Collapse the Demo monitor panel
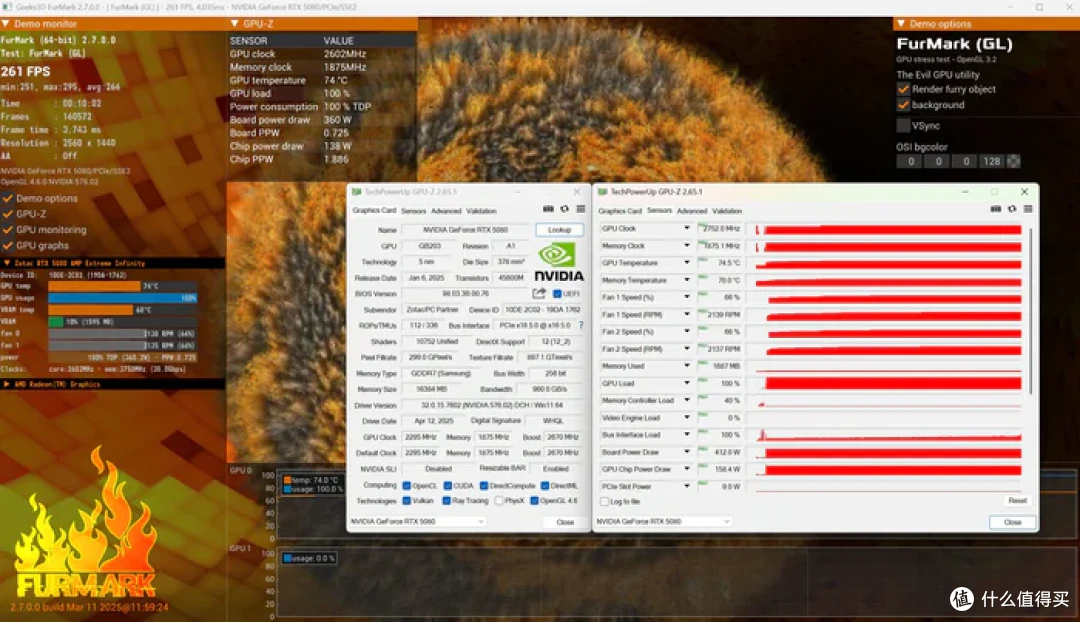Viewport: 1080px width, 622px height. (x=6, y=24)
